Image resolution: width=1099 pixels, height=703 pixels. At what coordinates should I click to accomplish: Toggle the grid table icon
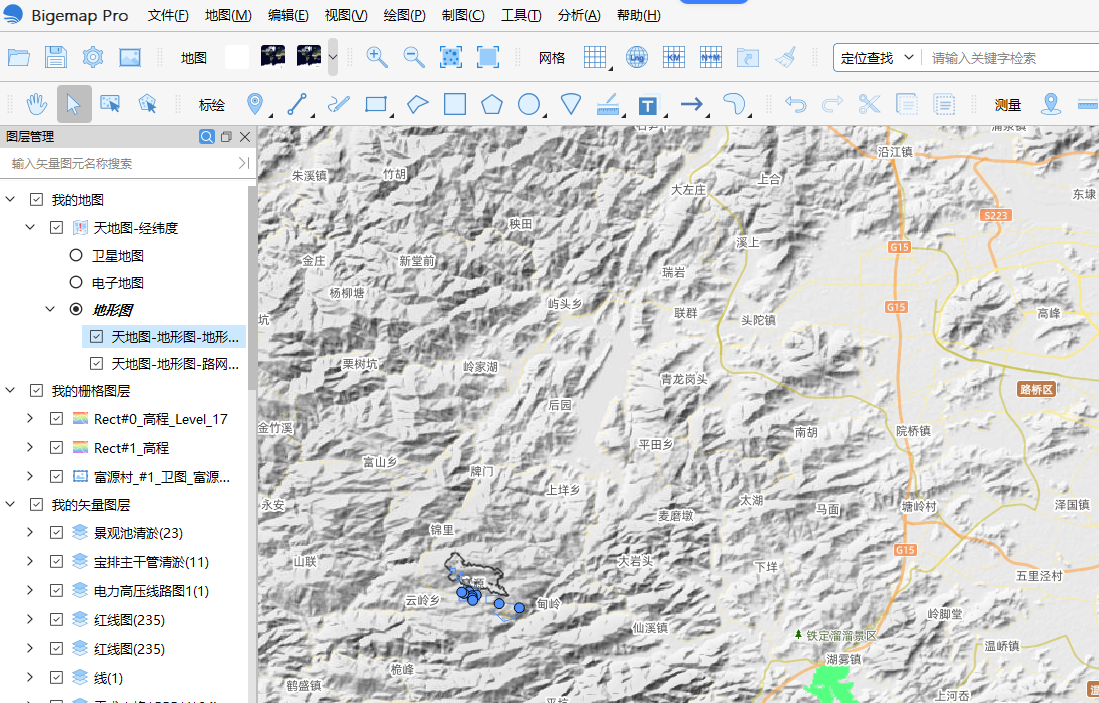(x=595, y=57)
